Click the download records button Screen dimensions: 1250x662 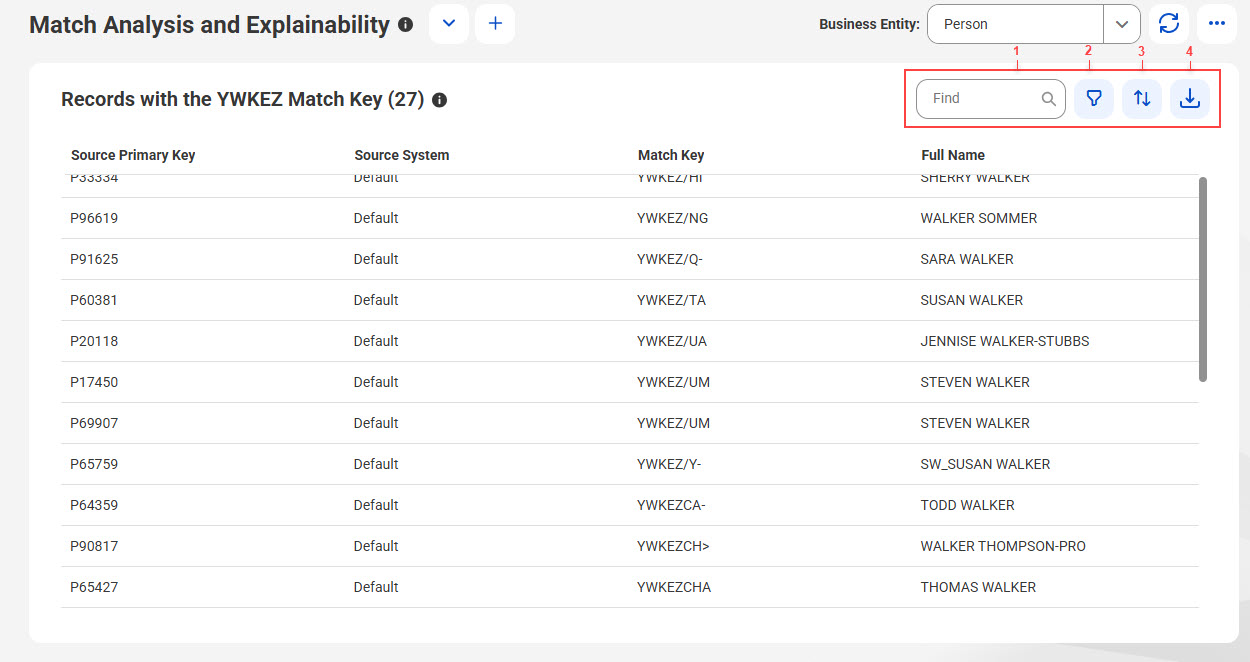pyautogui.click(x=1190, y=99)
